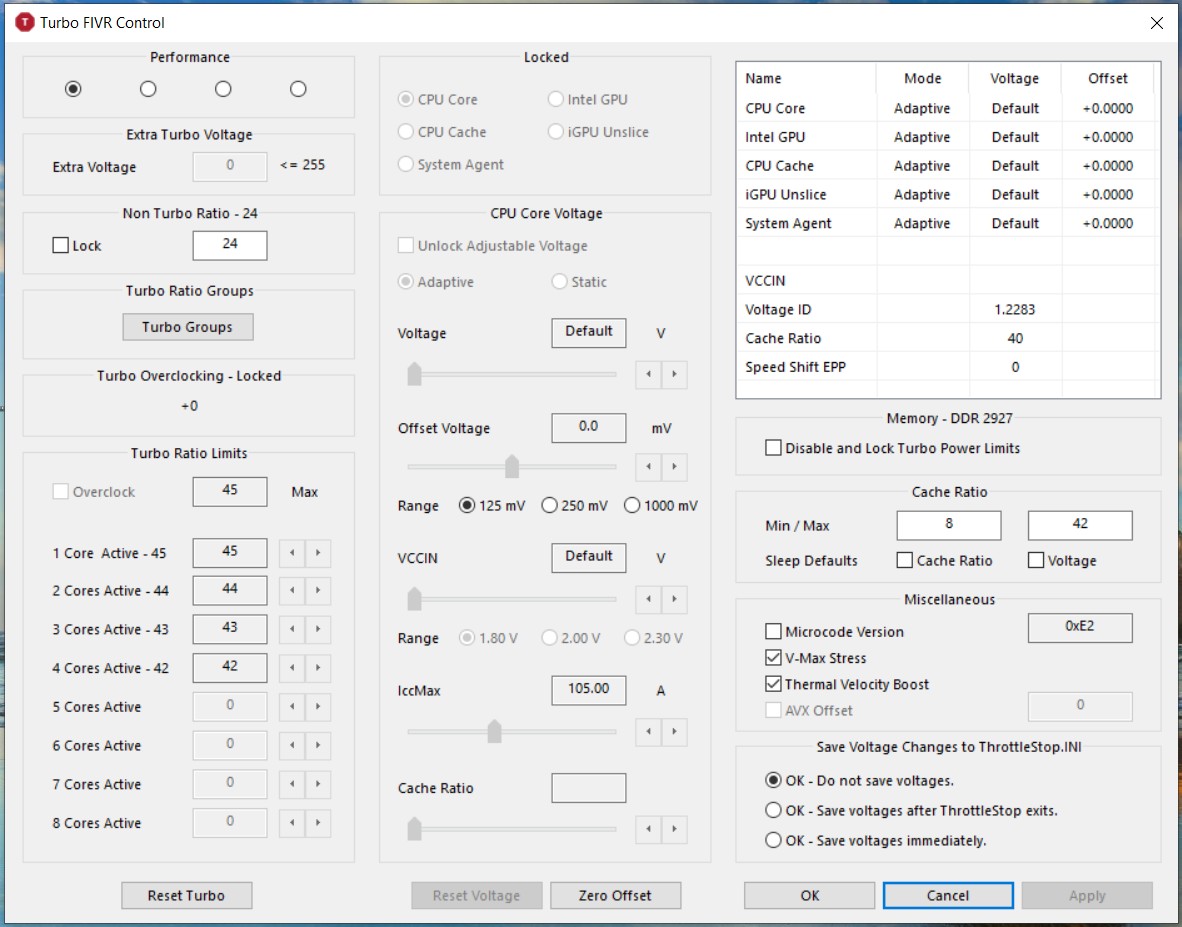This screenshot has height=927, width=1182.
Task: Click the 4 Cores Active value field
Action: tap(230, 668)
